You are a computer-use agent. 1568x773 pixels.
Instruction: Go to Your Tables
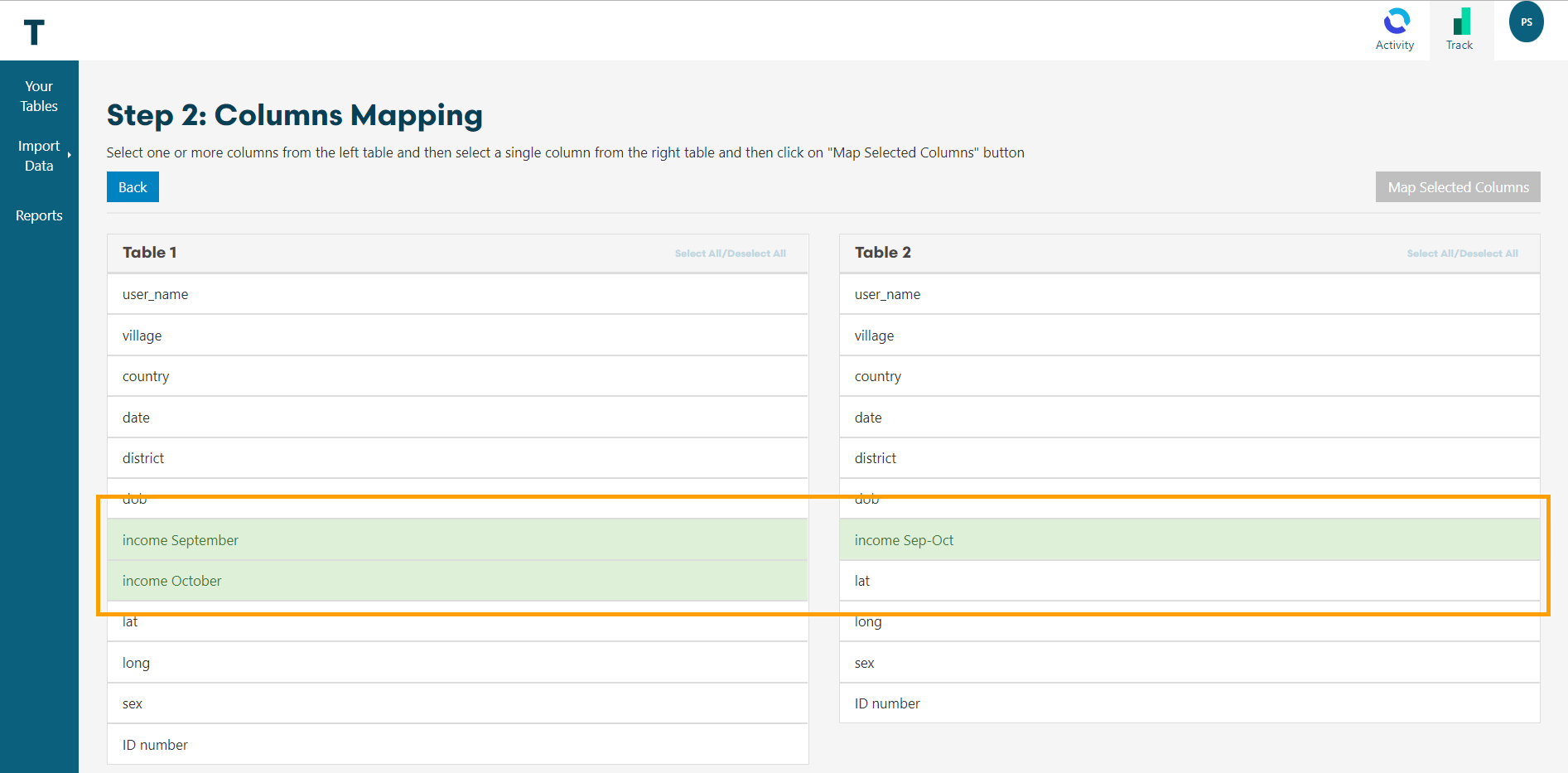point(39,96)
